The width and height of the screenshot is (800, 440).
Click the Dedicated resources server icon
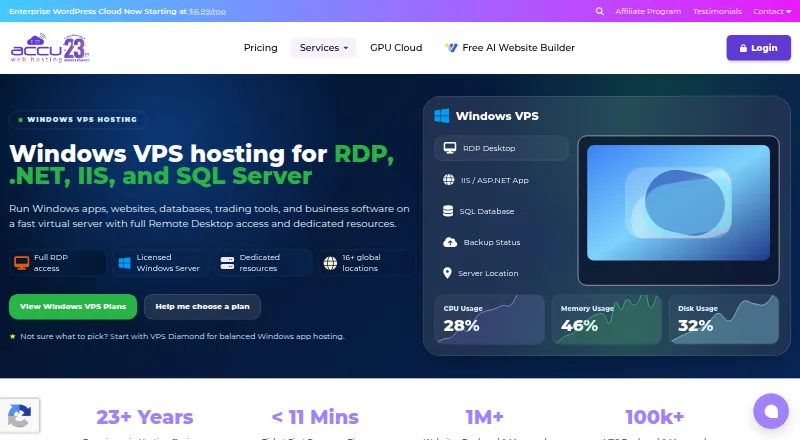point(227,263)
